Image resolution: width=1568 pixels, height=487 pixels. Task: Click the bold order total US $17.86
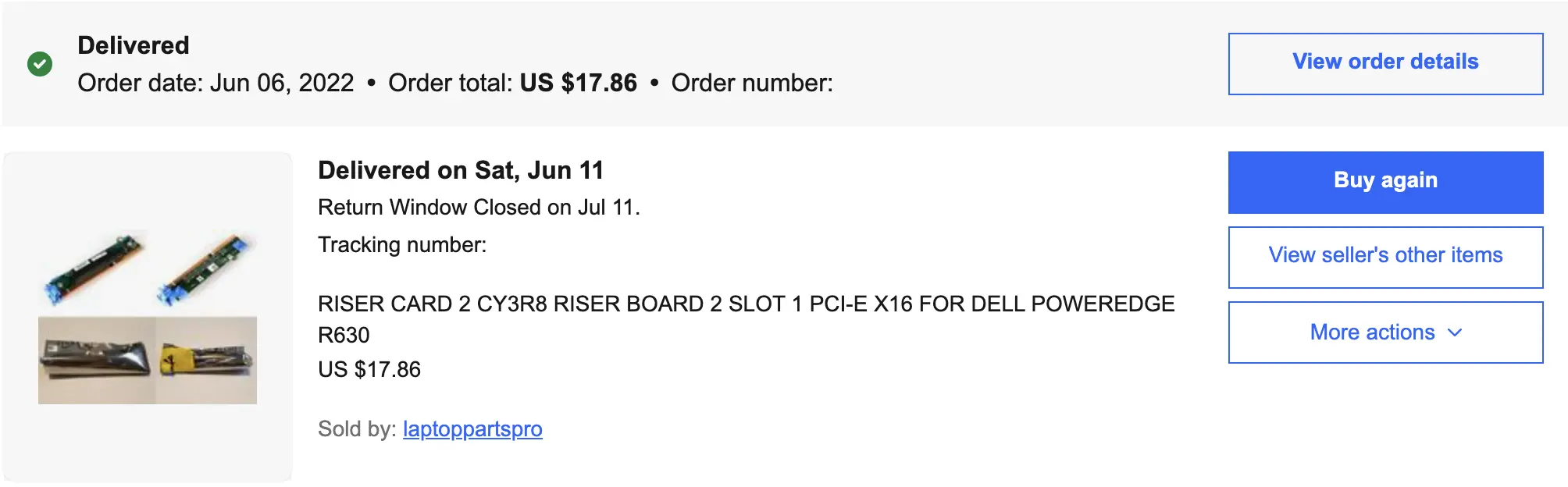point(579,83)
